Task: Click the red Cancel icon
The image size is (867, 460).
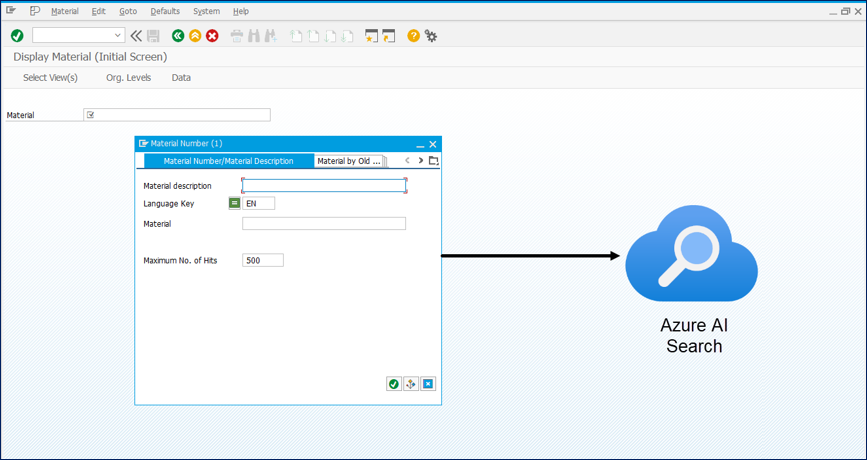Action: click(212, 36)
